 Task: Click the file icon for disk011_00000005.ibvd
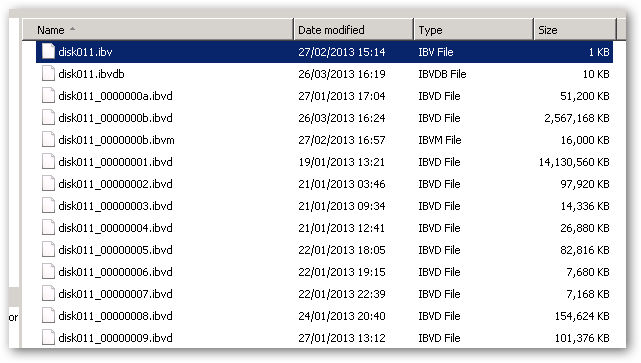48,250
